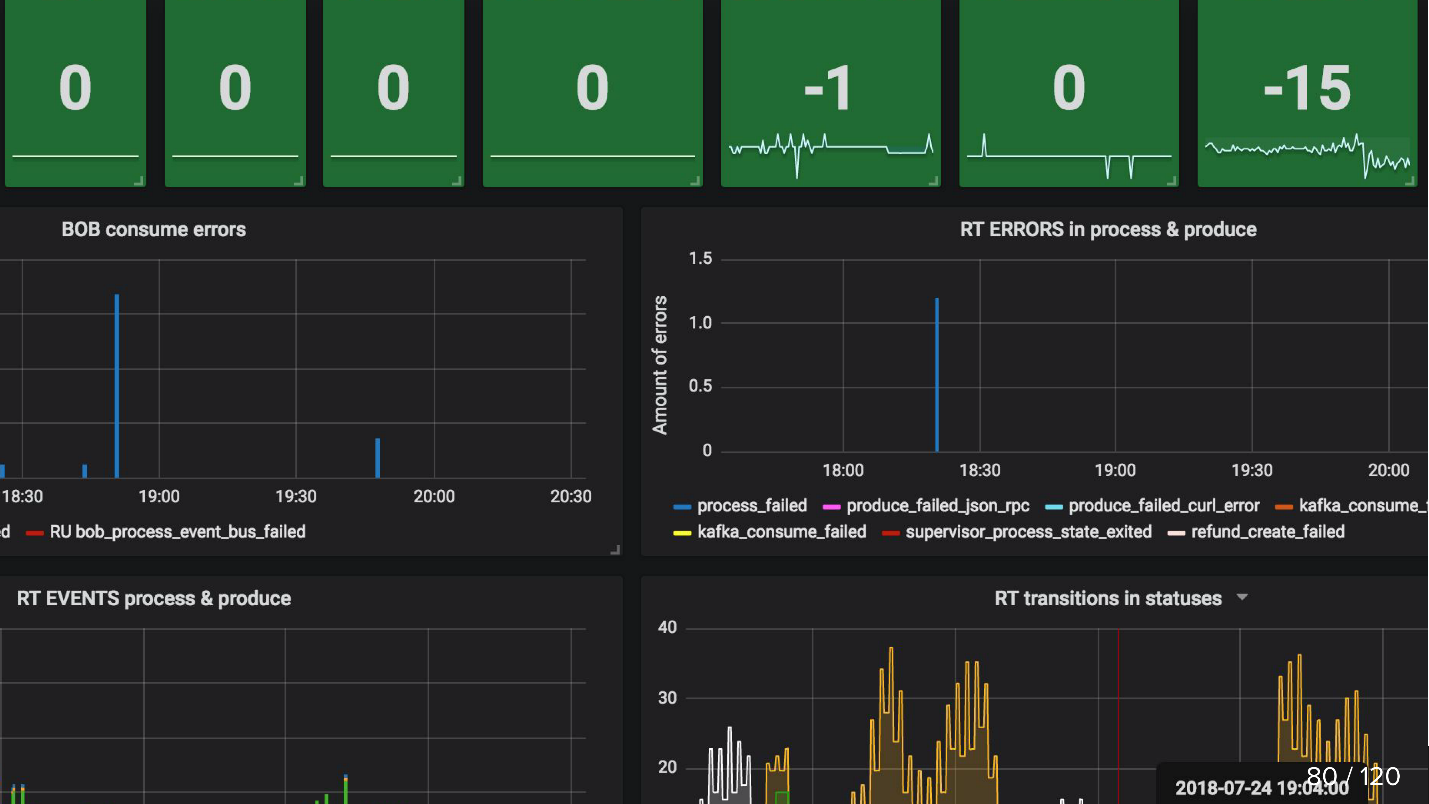This screenshot has width=1429, height=804.
Task: Click the resize handle of BOB consume errors panel
Action: tap(616, 550)
